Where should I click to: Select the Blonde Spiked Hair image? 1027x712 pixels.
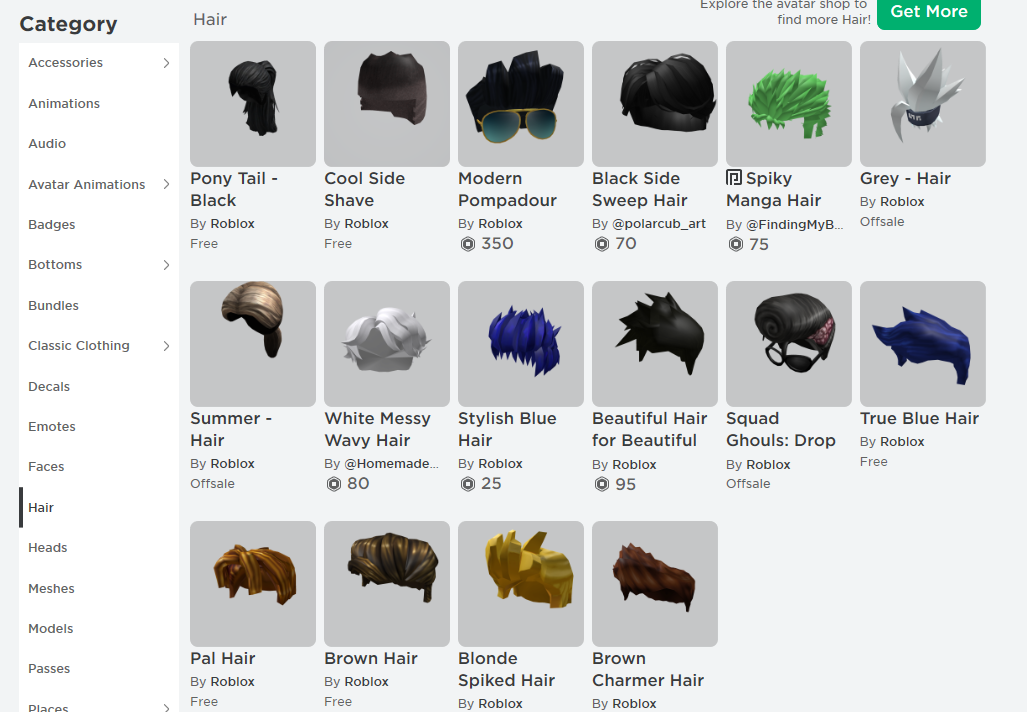pos(521,584)
